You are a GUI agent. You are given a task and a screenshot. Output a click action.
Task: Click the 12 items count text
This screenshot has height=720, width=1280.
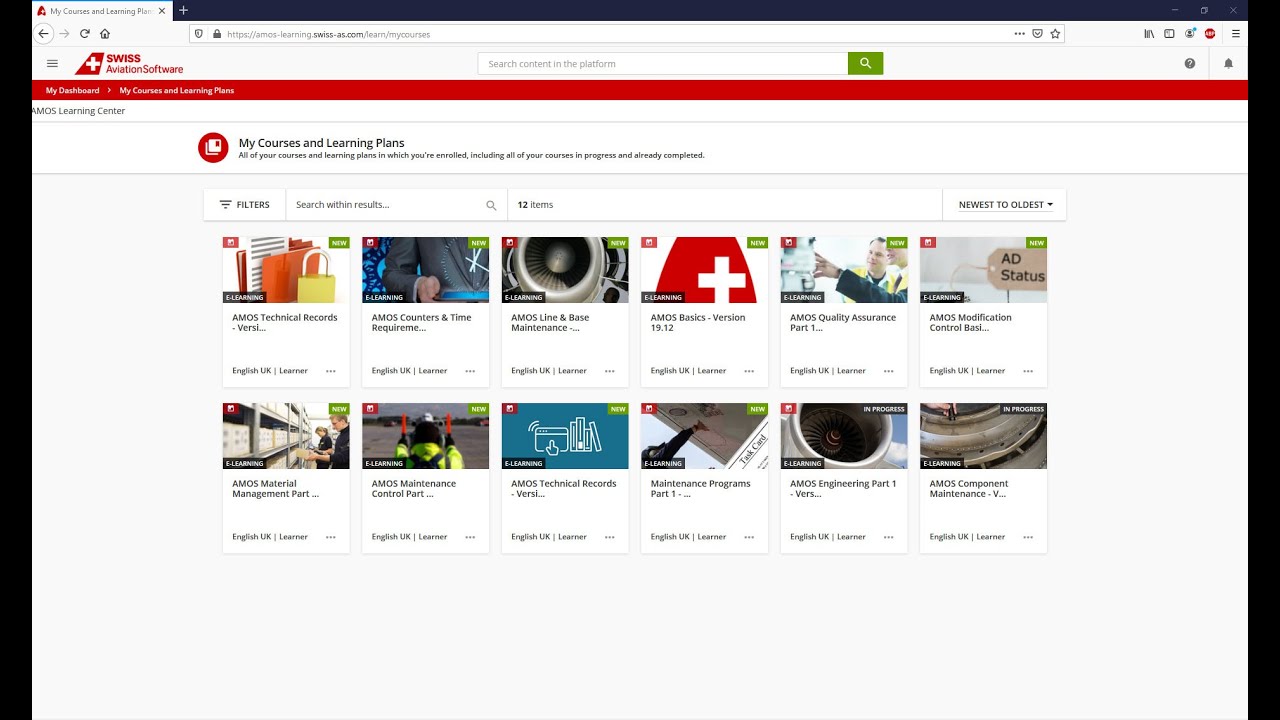(535, 205)
